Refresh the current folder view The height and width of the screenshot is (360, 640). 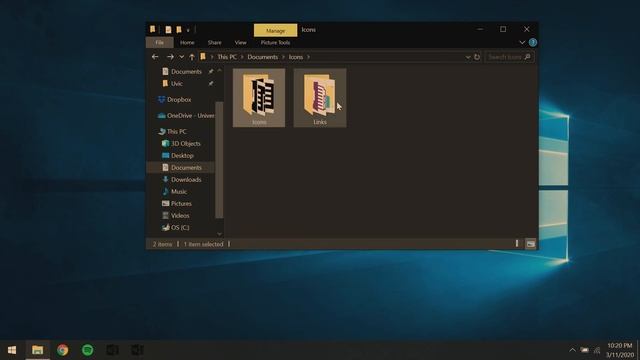[x=477, y=57]
